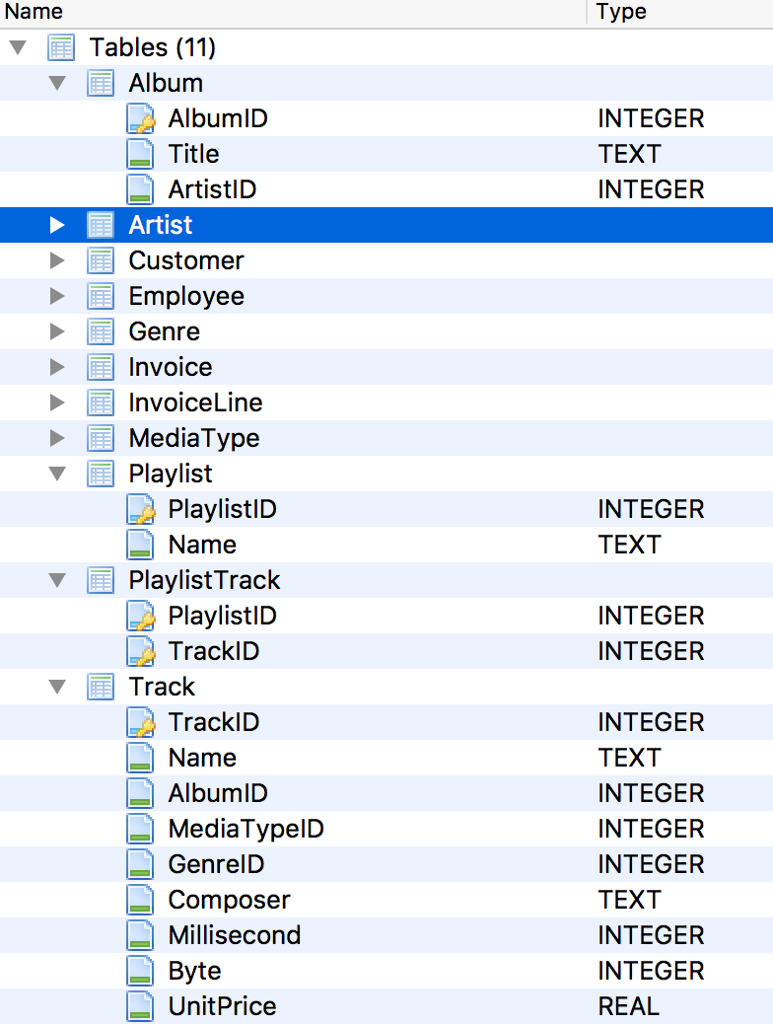Click the REAL type of UnitPrice
Image resolution: width=773 pixels, height=1024 pixels.
coord(629,1006)
